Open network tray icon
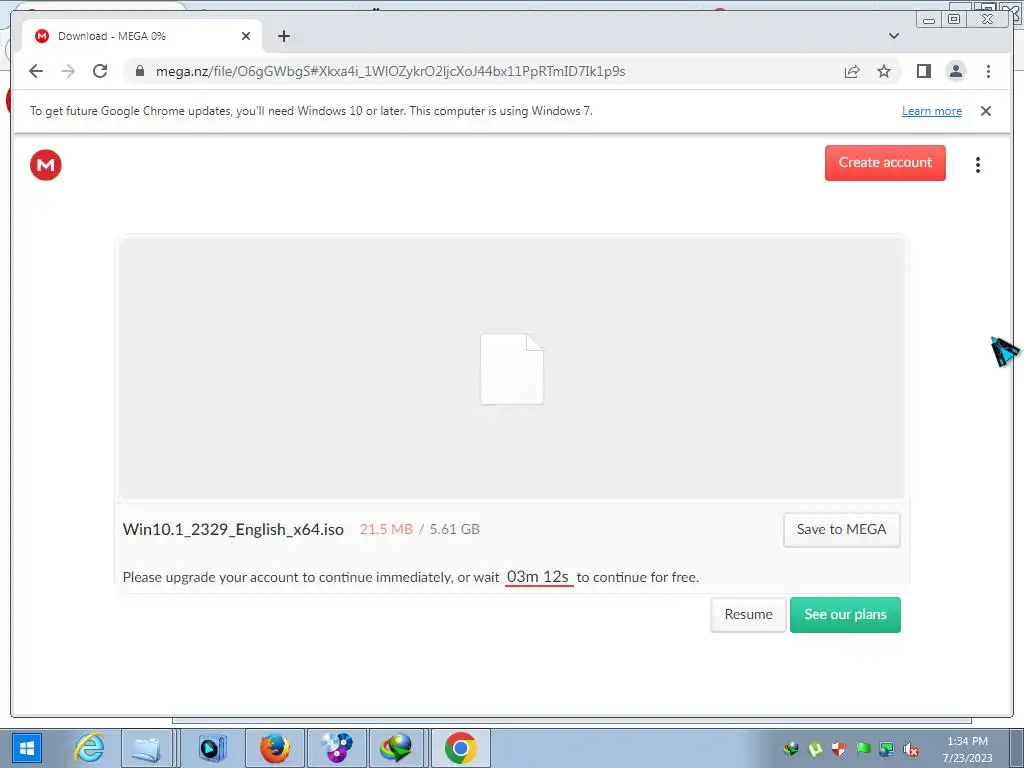 coord(886,749)
